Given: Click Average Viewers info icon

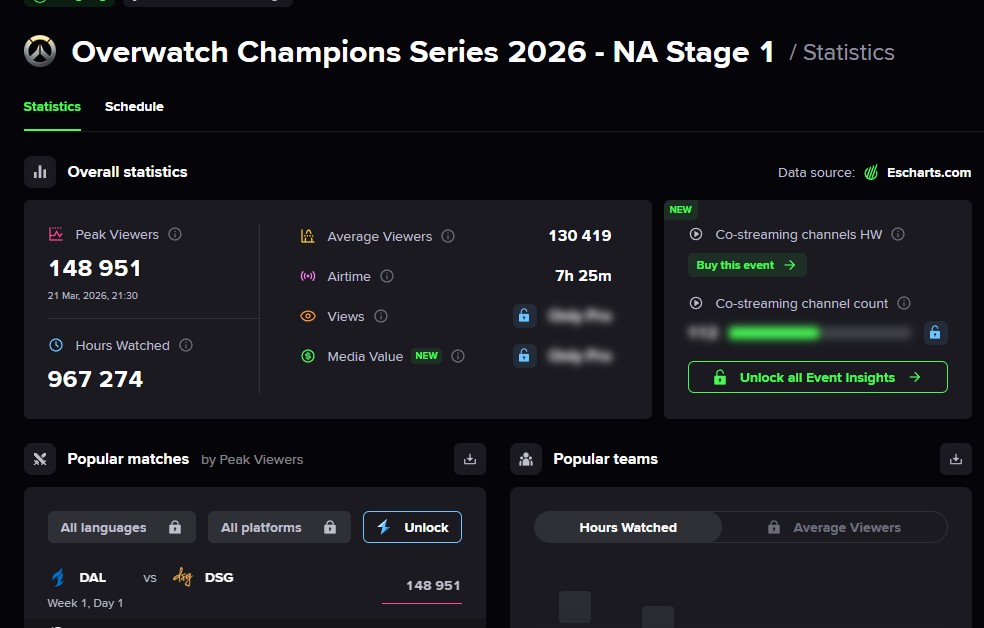Looking at the screenshot, I should click(448, 236).
